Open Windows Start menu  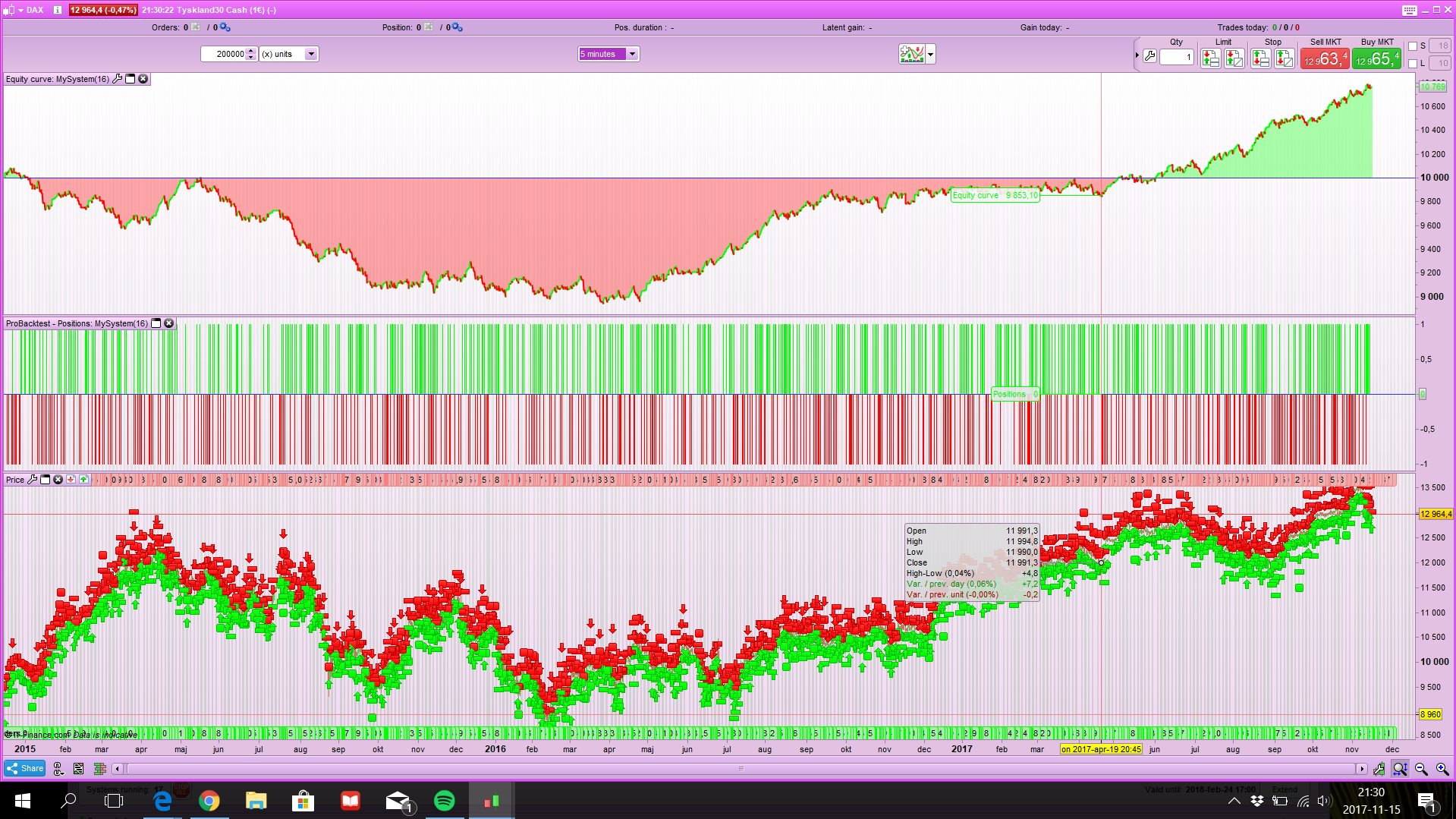[x=23, y=801]
